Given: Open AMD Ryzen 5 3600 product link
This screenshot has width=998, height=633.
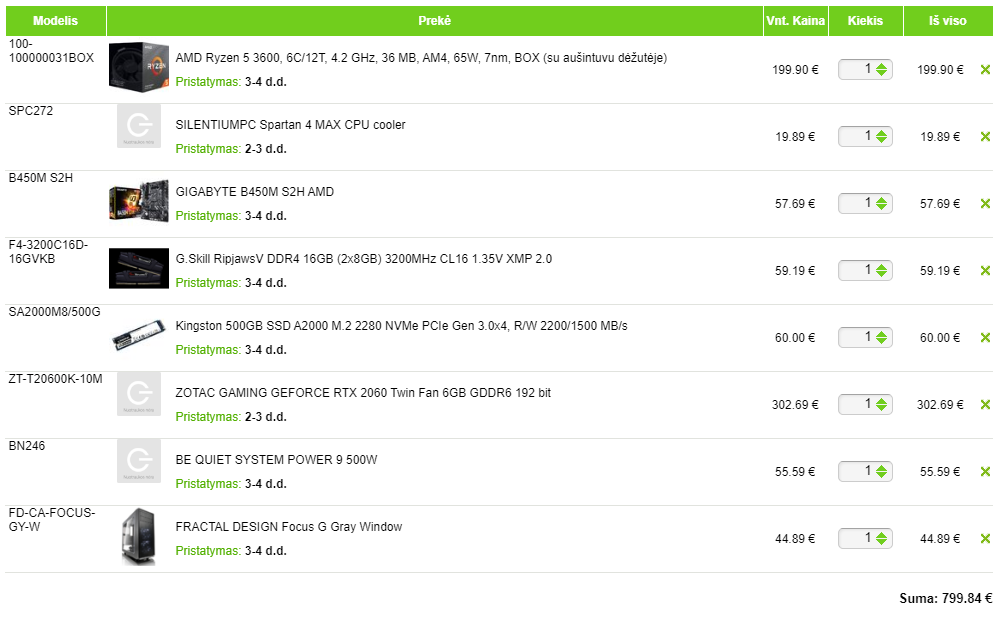Looking at the screenshot, I should point(421,58).
